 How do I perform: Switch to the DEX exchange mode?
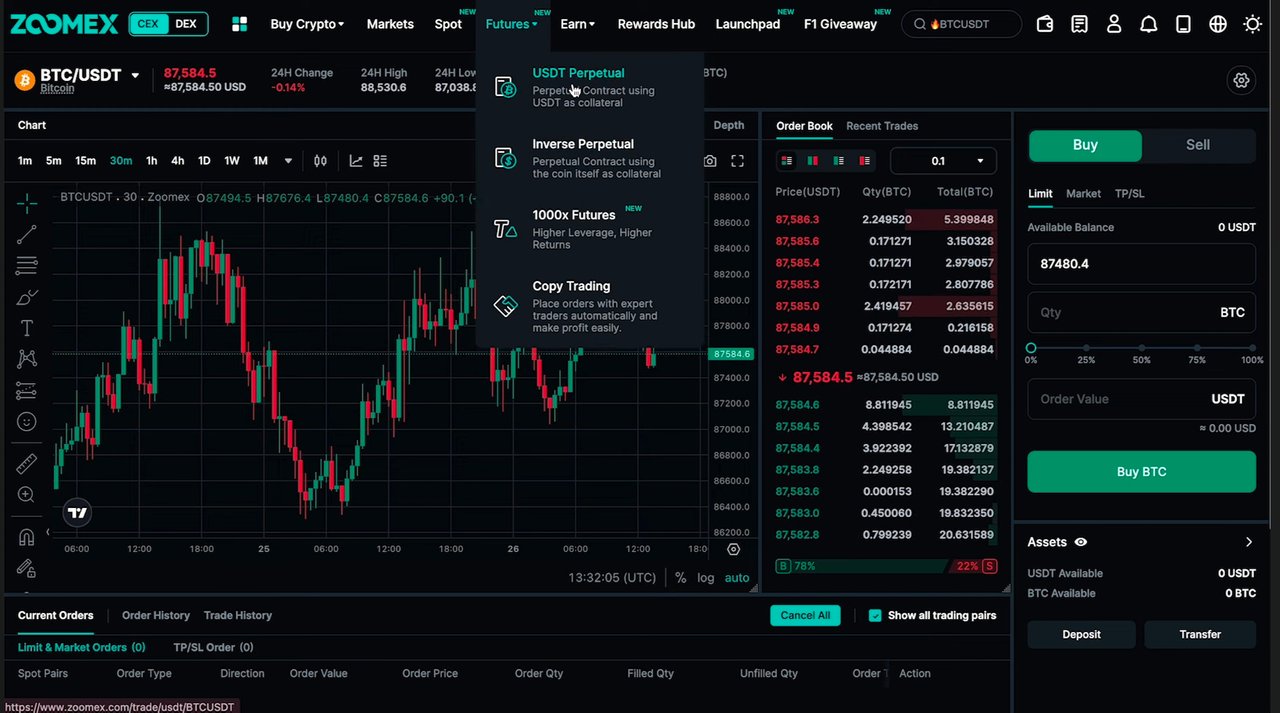click(186, 24)
